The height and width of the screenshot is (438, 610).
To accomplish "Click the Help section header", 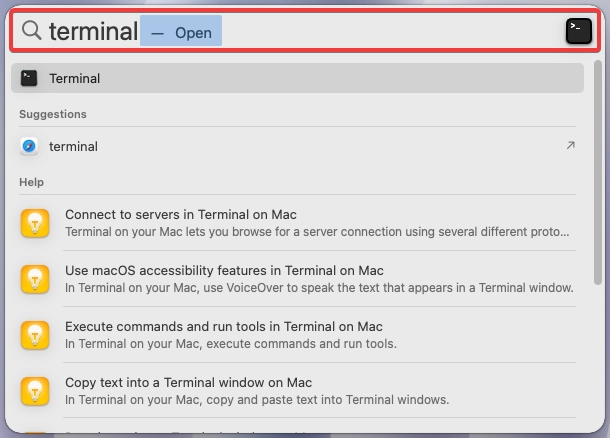I will tap(32, 182).
